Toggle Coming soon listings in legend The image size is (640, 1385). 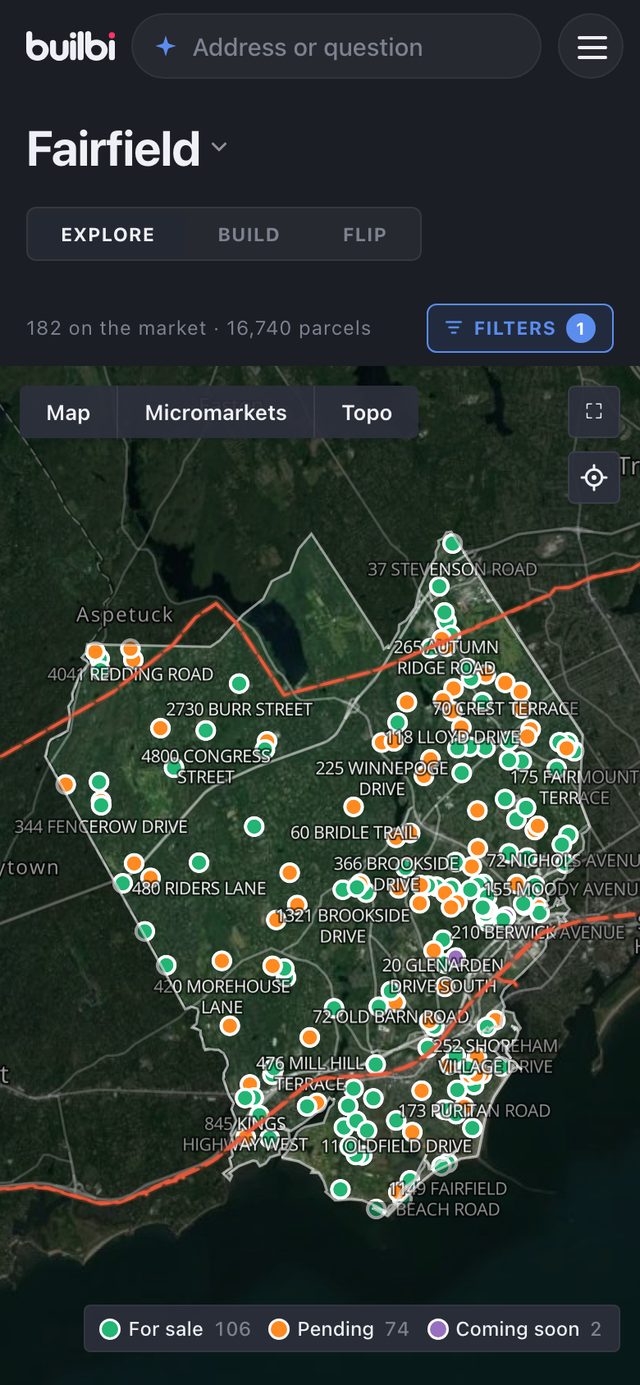tap(515, 1329)
